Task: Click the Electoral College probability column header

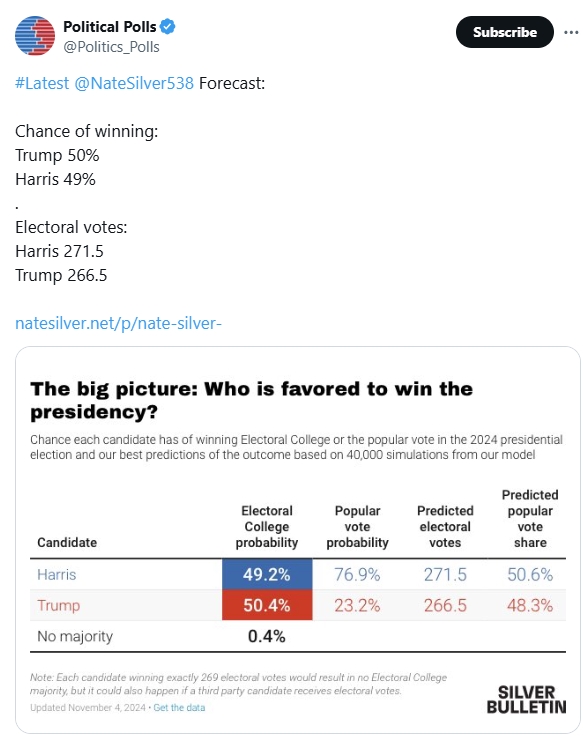Action: coord(267,526)
